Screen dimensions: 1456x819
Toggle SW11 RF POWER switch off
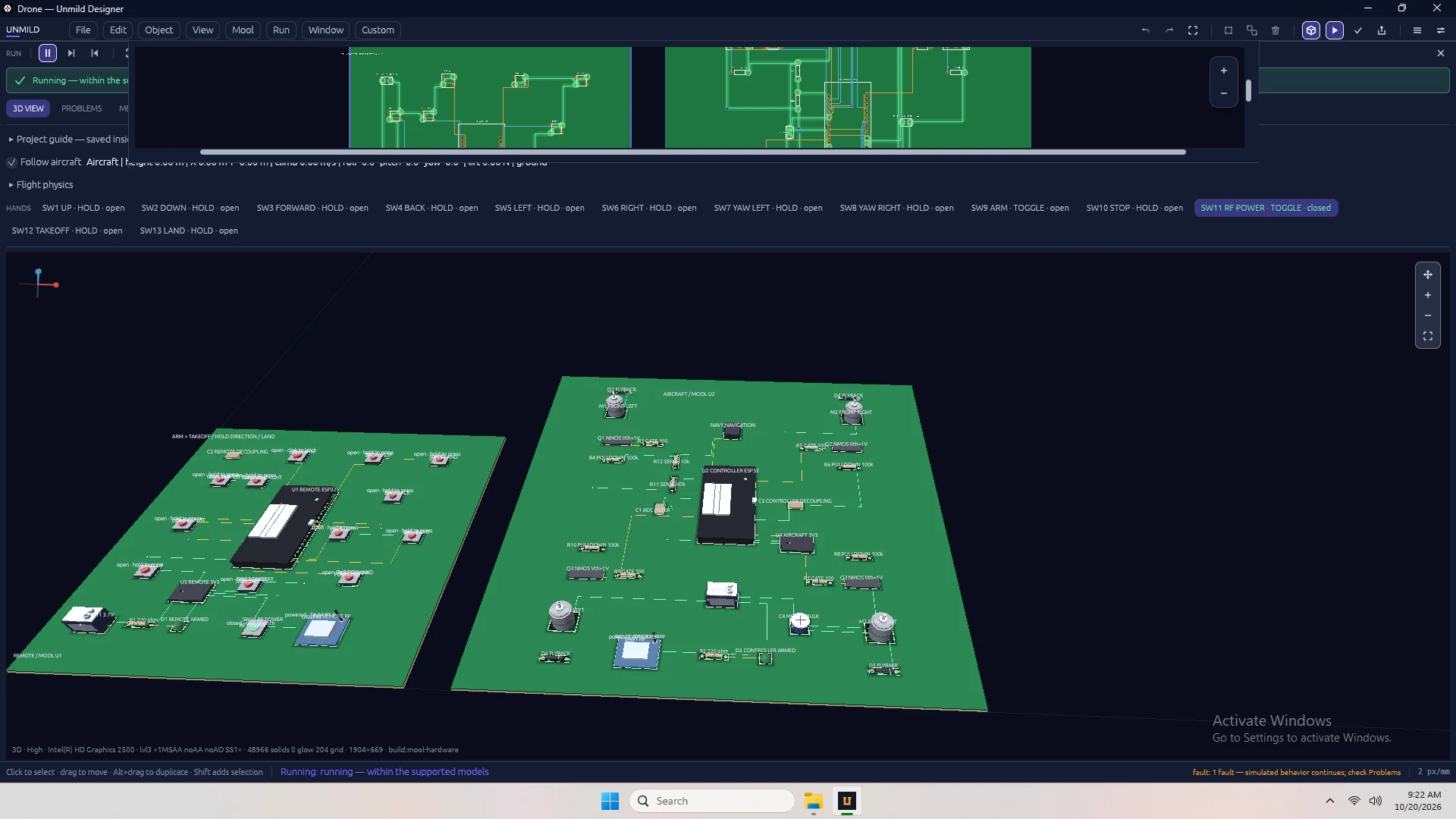(x=1266, y=208)
